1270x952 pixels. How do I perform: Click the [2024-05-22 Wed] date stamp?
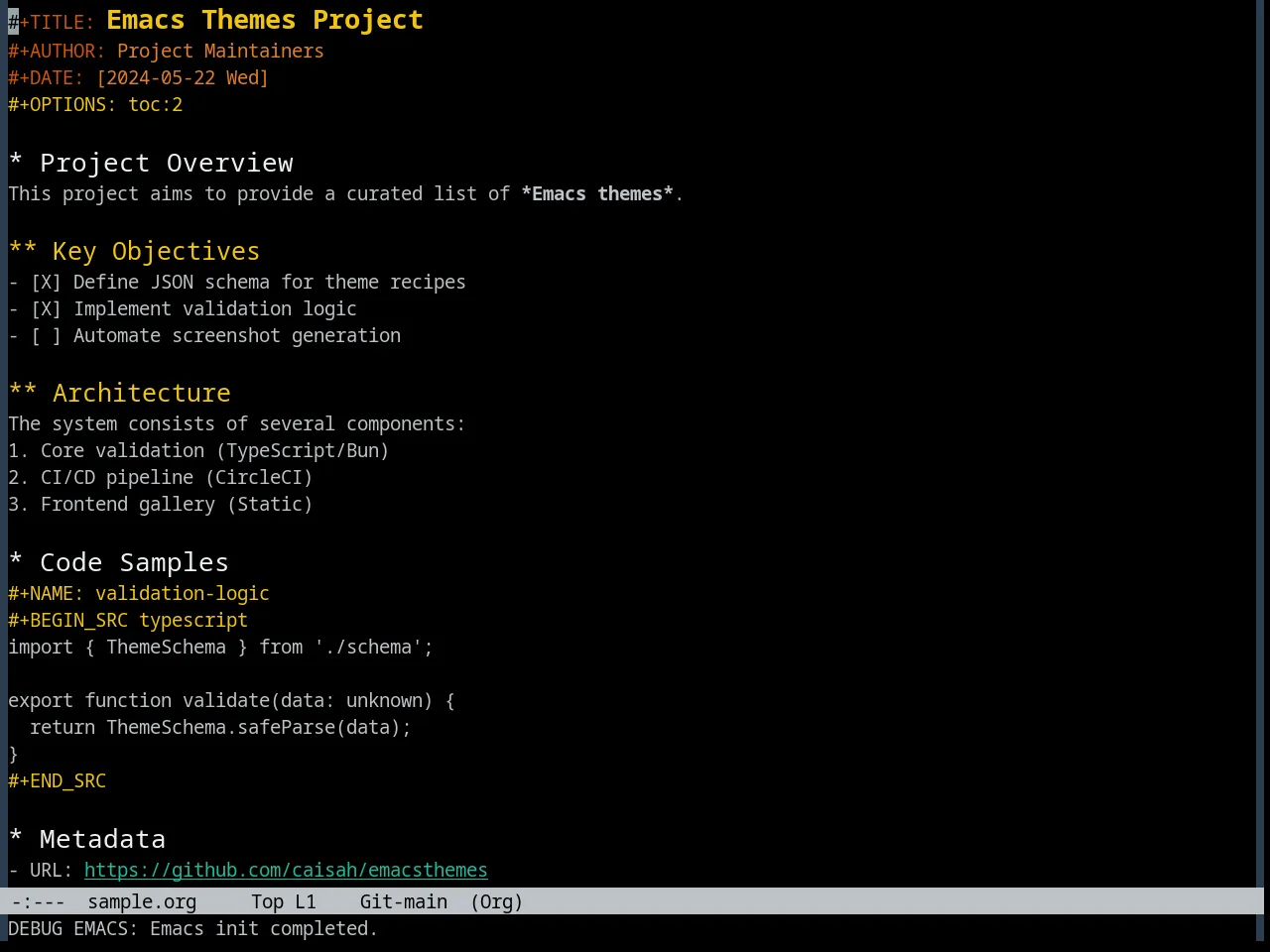pyautogui.click(x=183, y=78)
